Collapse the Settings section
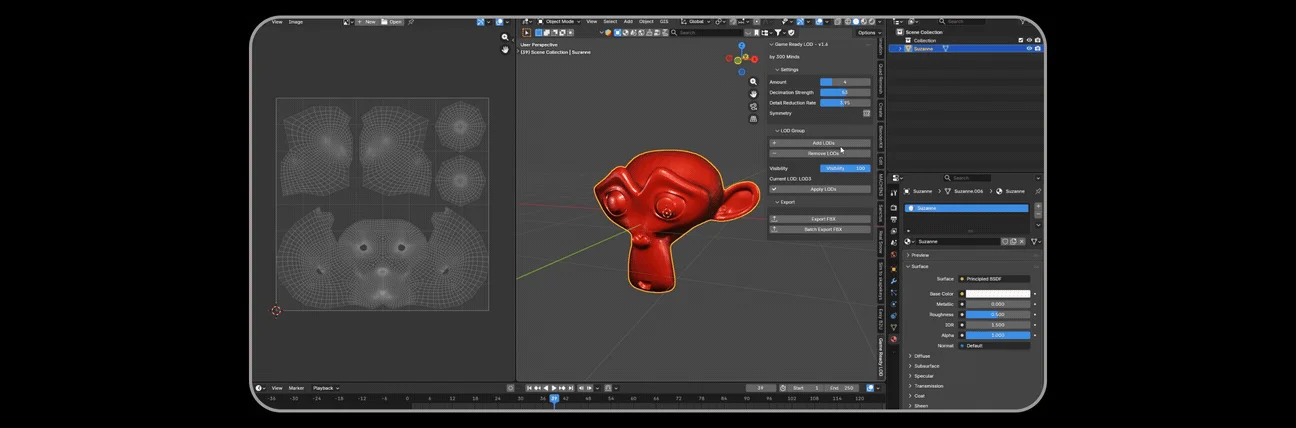Screen dimensions: 1296x428 (788, 70)
